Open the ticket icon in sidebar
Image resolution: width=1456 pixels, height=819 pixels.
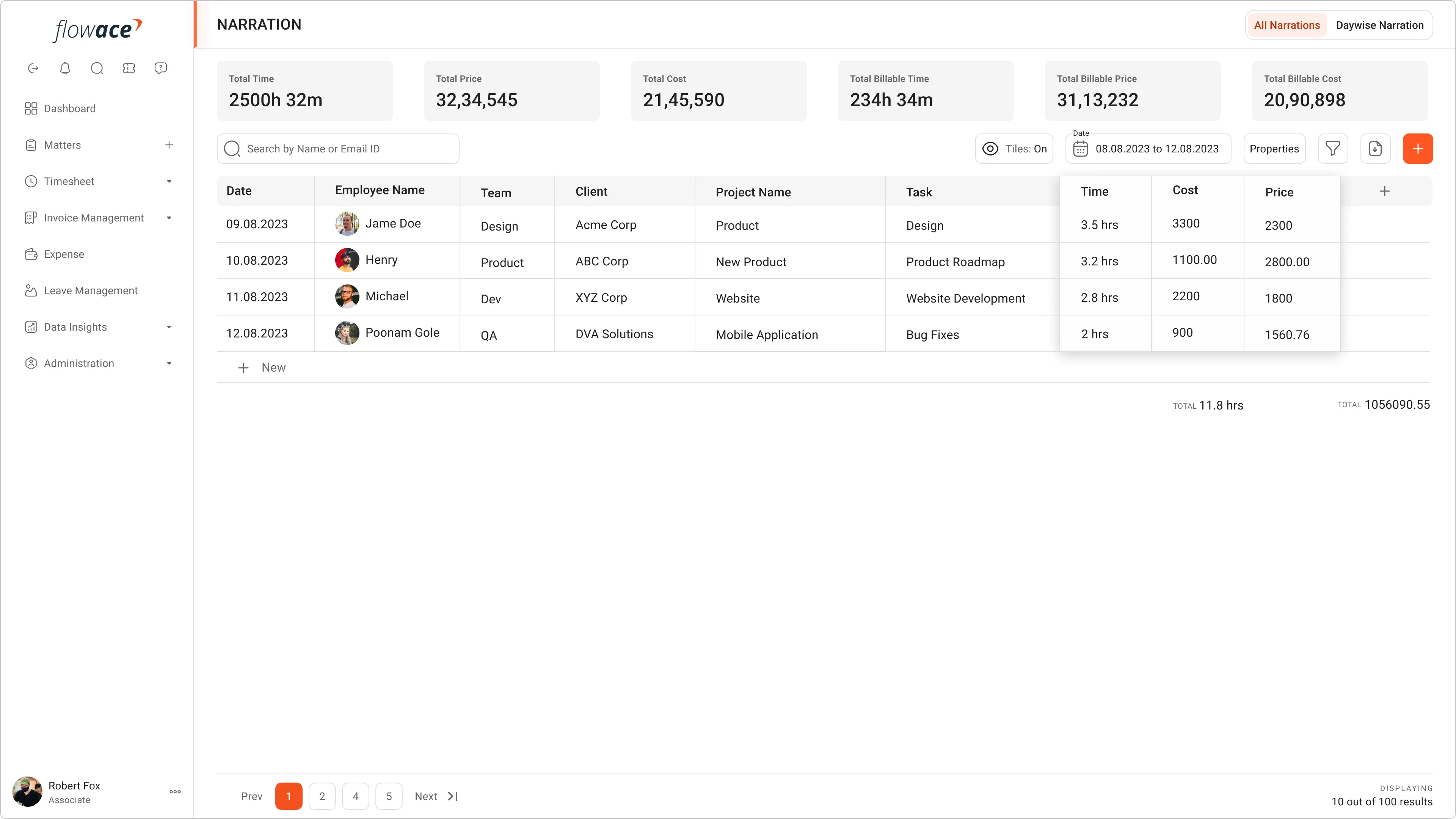tap(129, 68)
